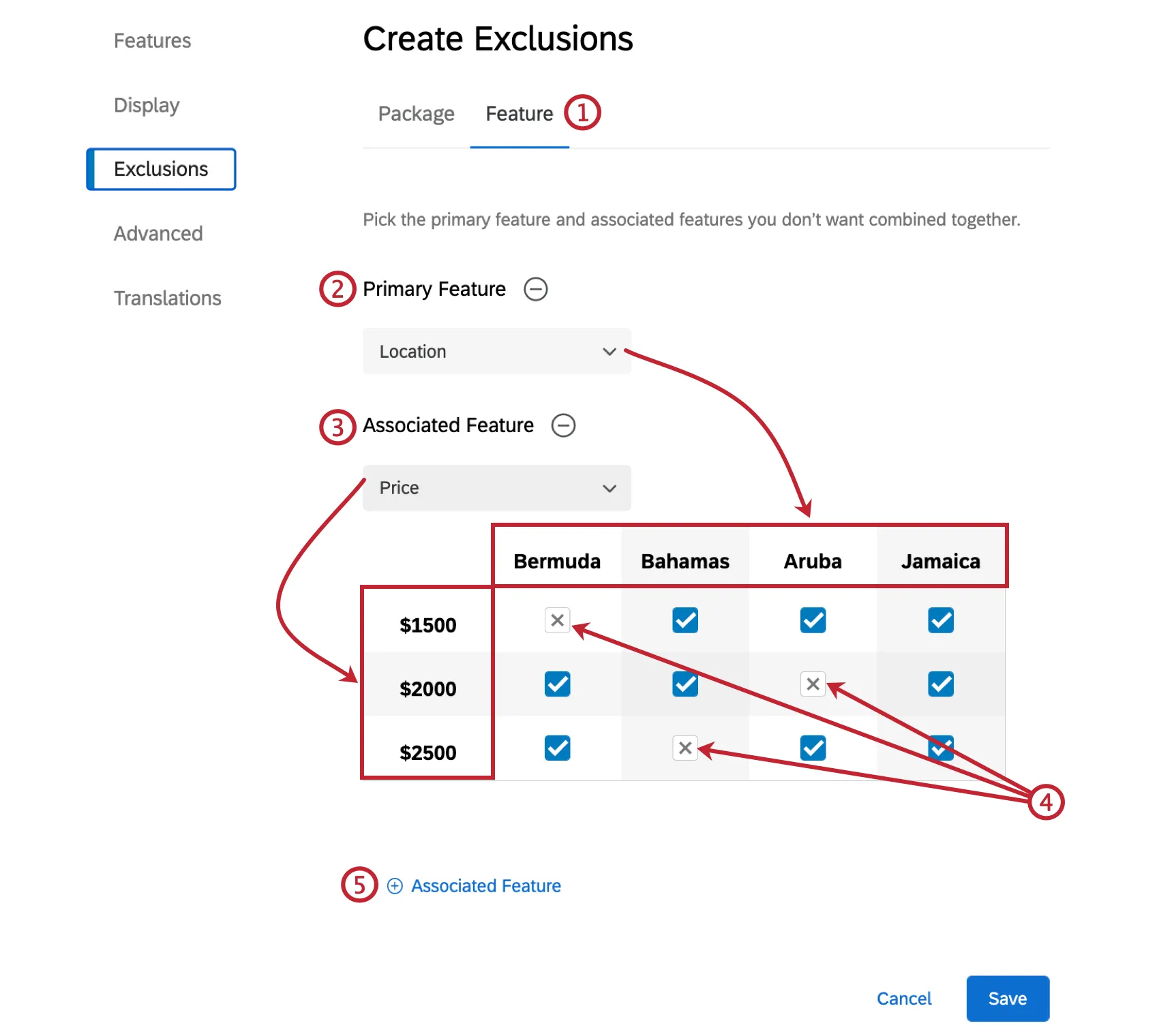Switch to the Package tab
The height and width of the screenshot is (1036, 1159).
tap(416, 113)
